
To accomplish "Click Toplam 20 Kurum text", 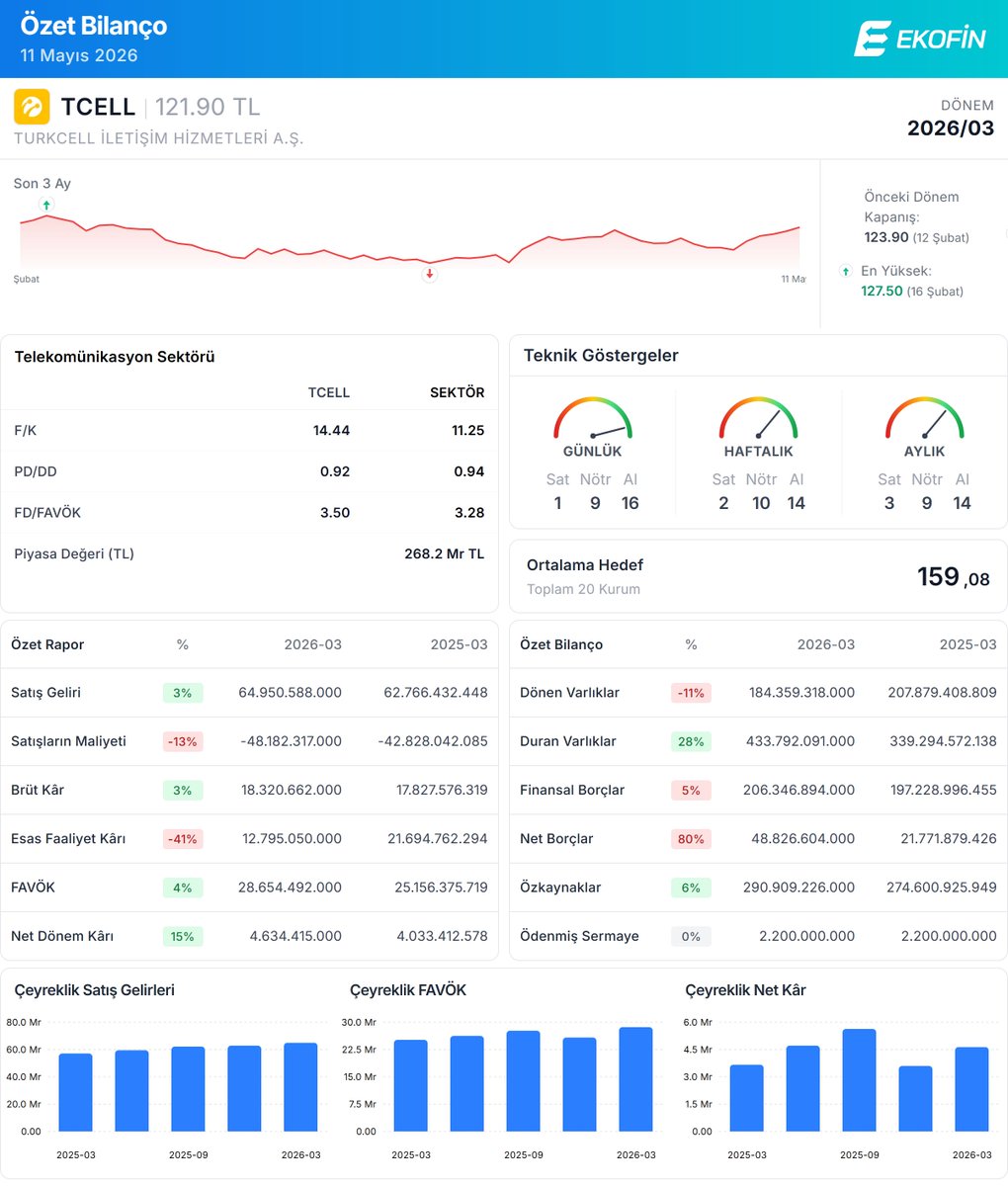I will 583,589.
